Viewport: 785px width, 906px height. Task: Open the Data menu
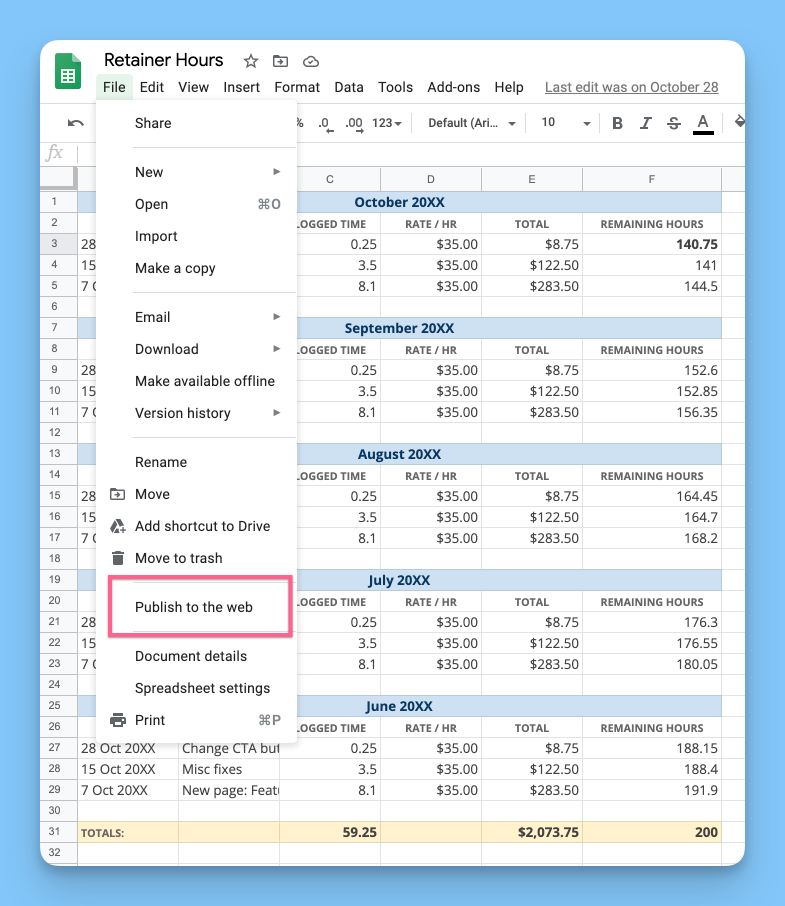point(349,87)
